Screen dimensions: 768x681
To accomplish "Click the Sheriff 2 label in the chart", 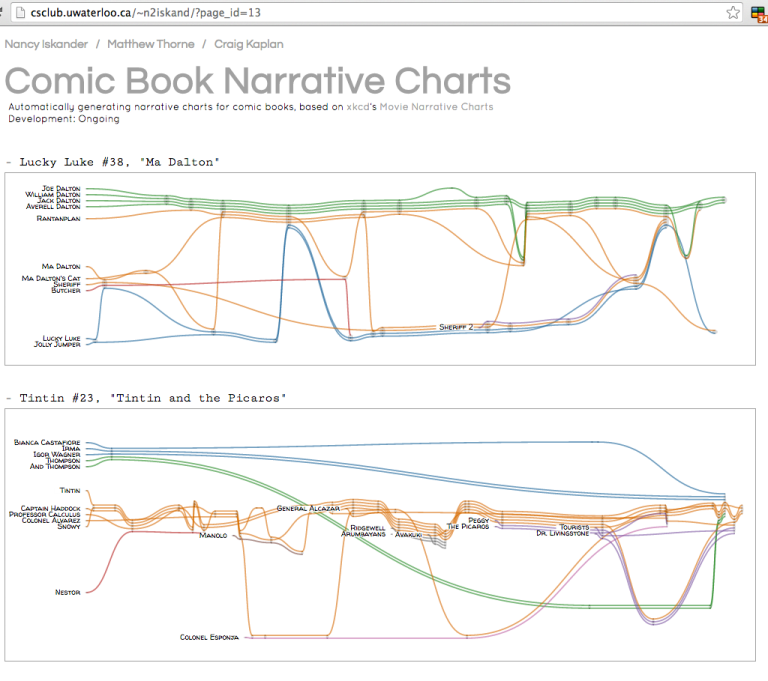I will coord(456,327).
